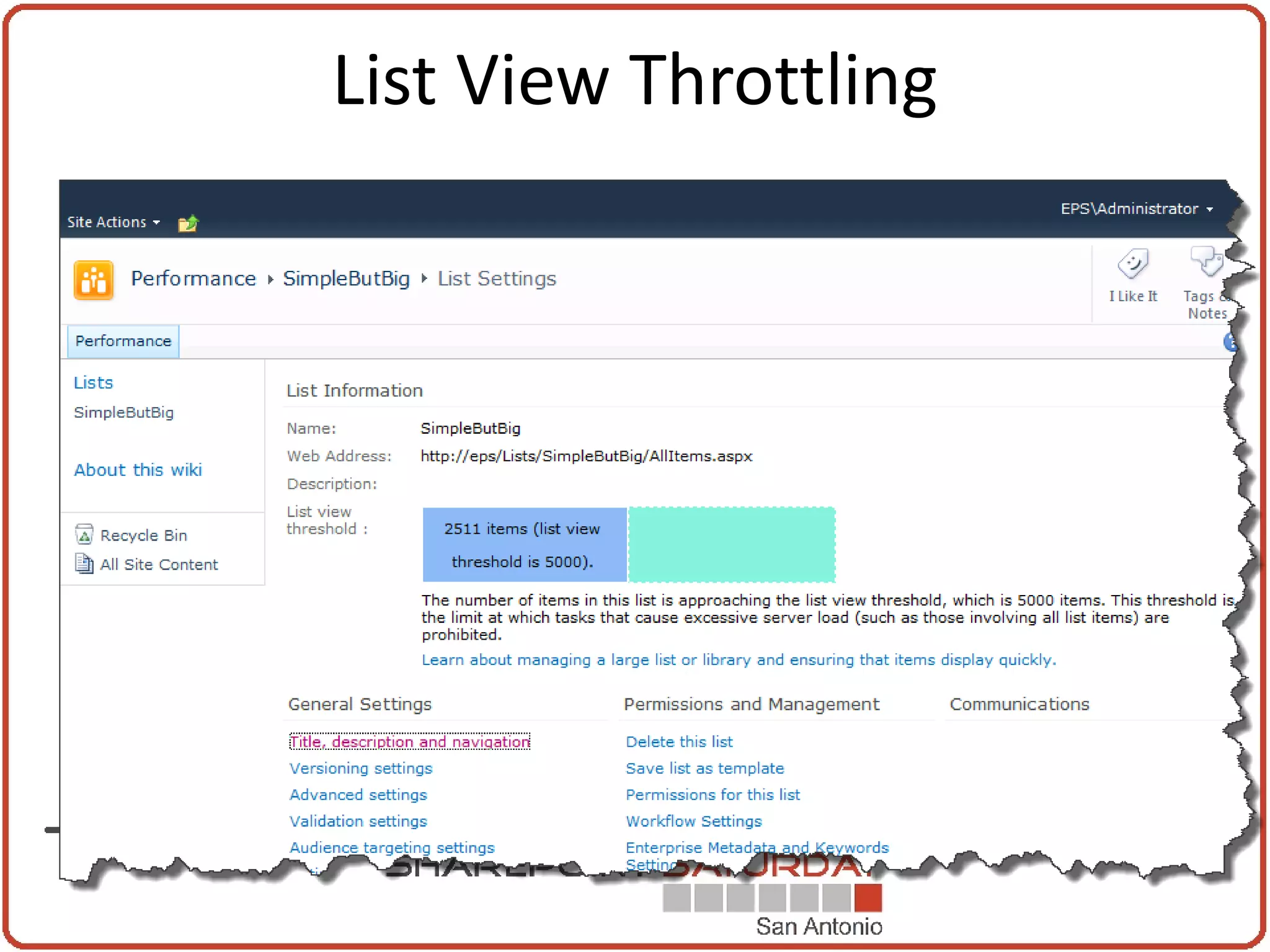This screenshot has width=1270, height=952.
Task: Go to Performance in the breadcrumb
Action: [x=193, y=278]
